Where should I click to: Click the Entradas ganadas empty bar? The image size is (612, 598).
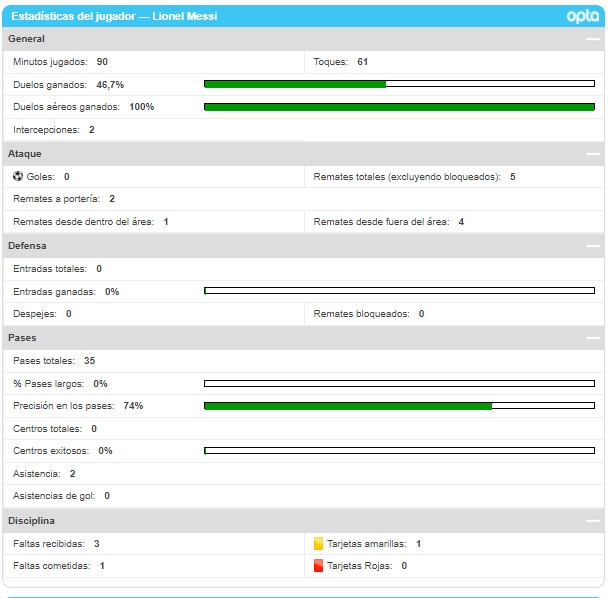[x=399, y=291]
